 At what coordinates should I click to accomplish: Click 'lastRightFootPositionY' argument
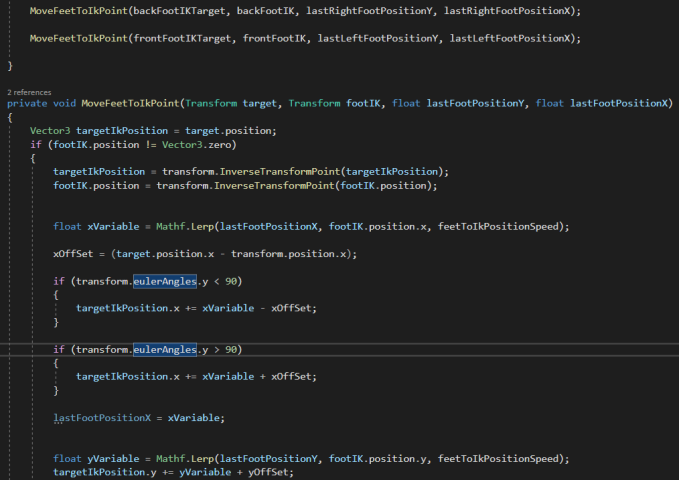click(x=369, y=11)
